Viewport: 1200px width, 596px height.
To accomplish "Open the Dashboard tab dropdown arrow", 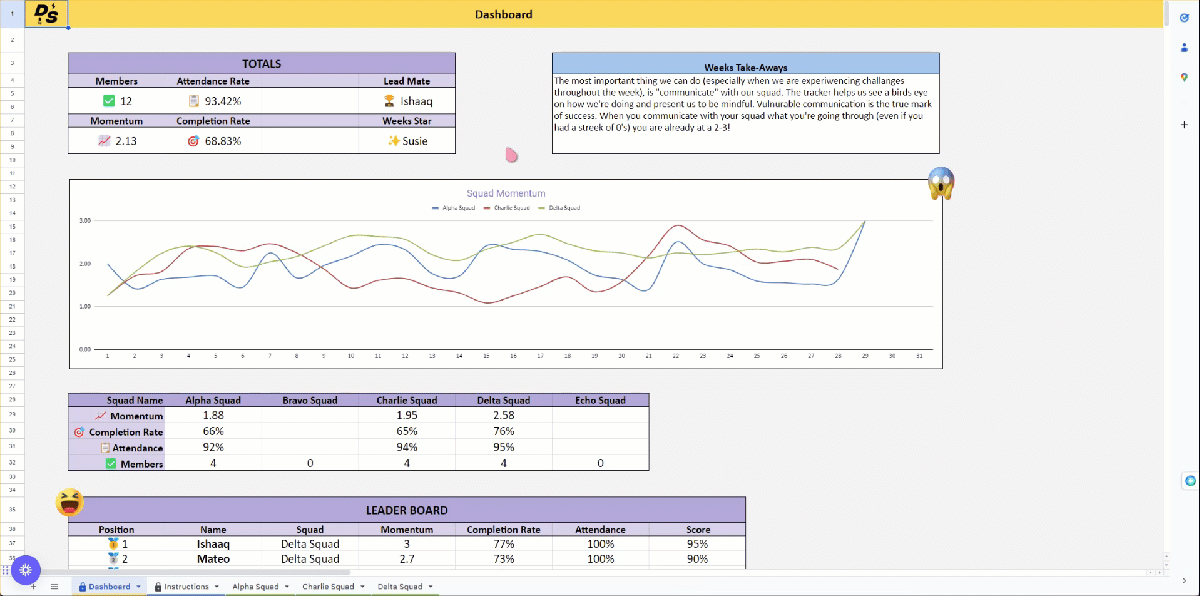I will [x=138, y=586].
